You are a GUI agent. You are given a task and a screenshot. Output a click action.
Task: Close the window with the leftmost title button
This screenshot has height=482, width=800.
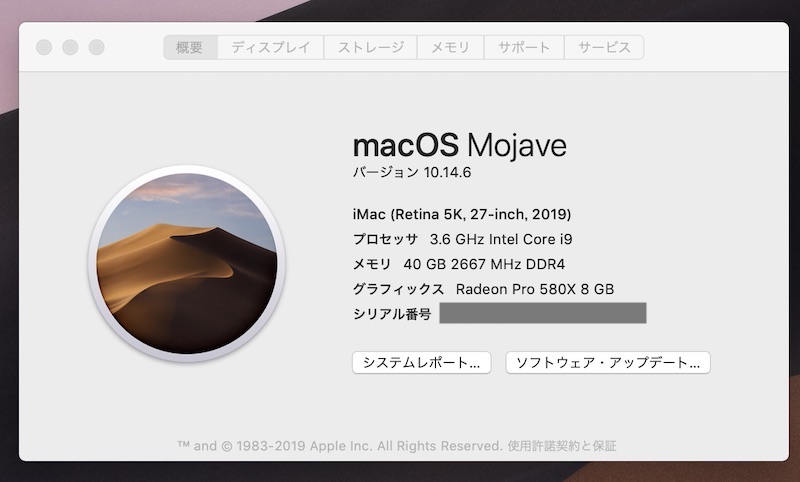click(x=44, y=47)
